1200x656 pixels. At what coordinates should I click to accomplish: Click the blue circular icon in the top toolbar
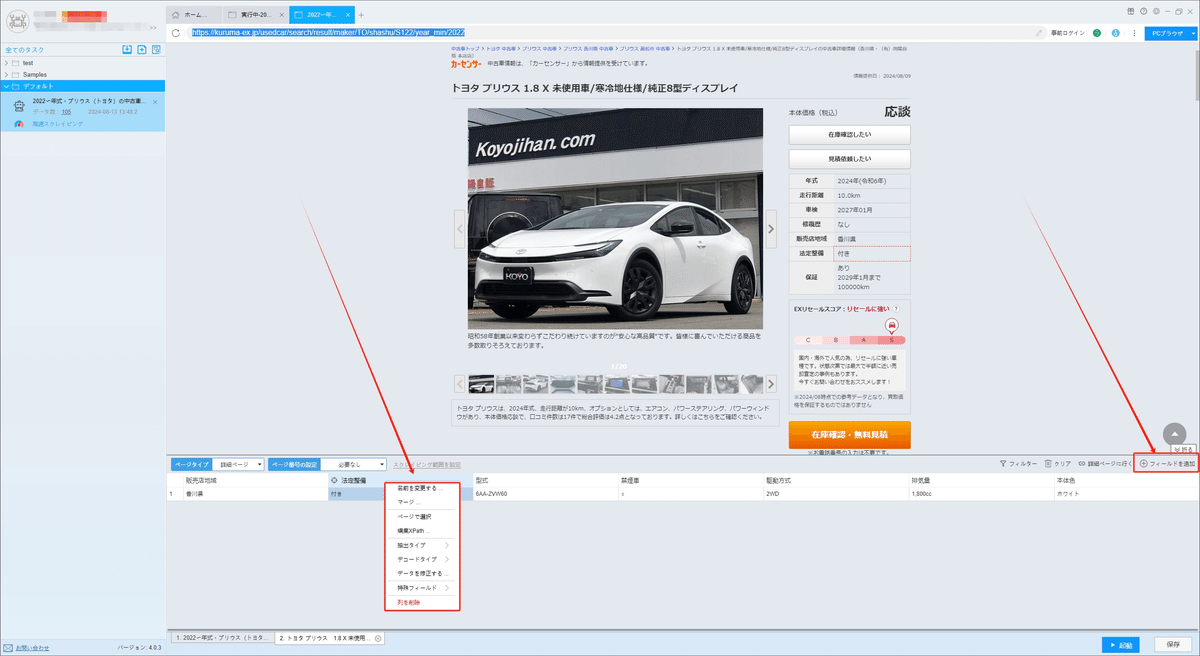tap(1115, 33)
